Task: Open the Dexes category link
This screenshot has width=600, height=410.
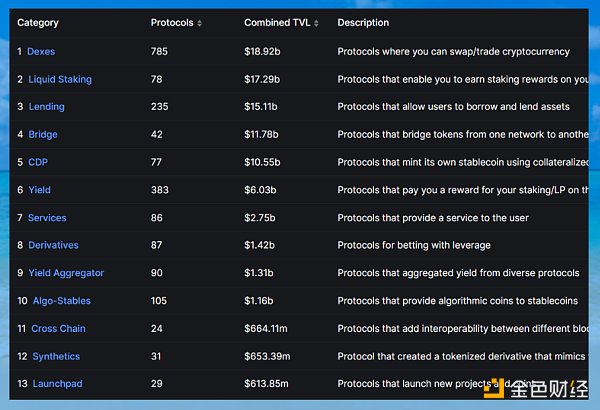Action: tap(41, 51)
